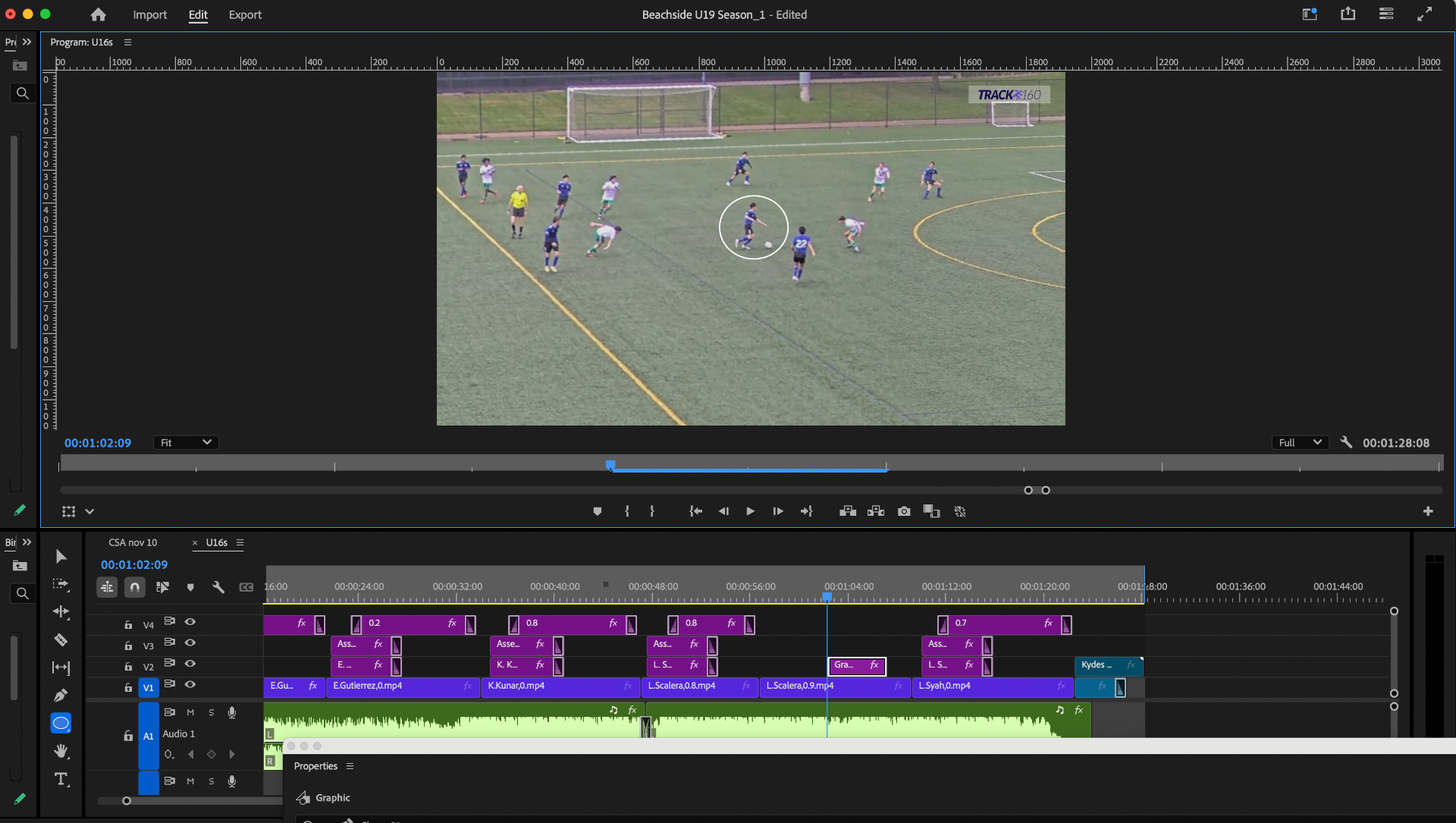Open timeline display settings wrench
The height and width of the screenshot is (823, 1456).
coord(218,587)
